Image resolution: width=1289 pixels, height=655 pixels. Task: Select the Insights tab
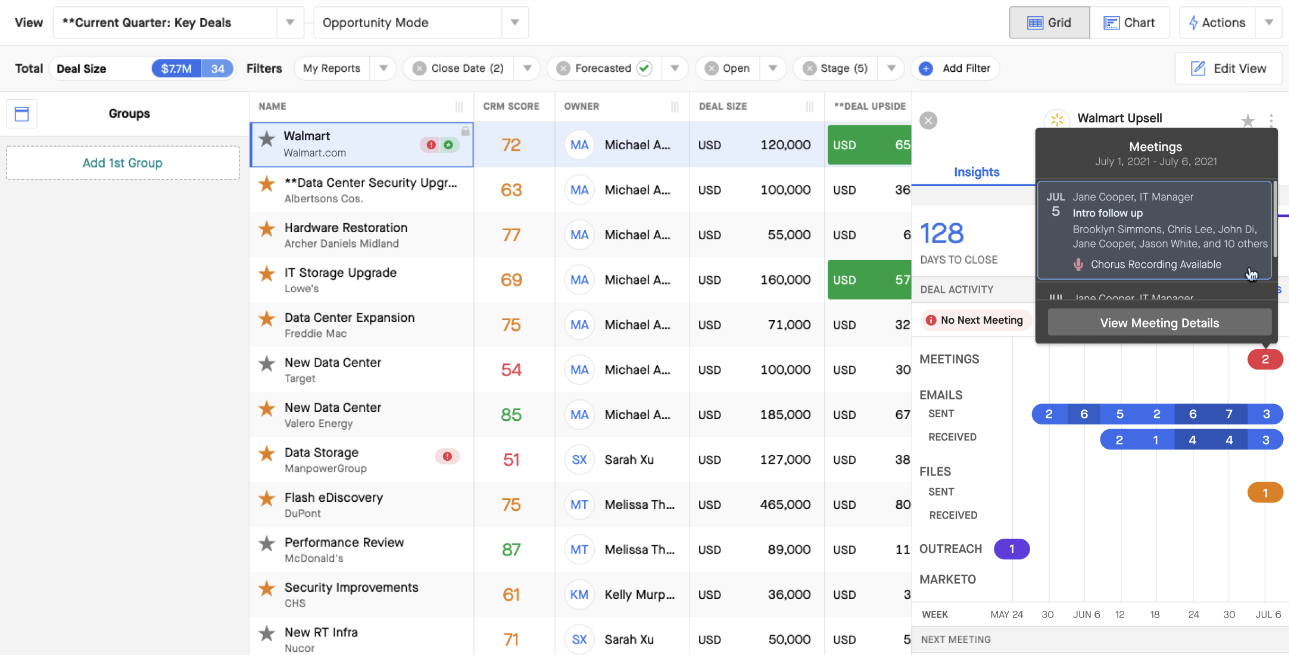click(976, 172)
